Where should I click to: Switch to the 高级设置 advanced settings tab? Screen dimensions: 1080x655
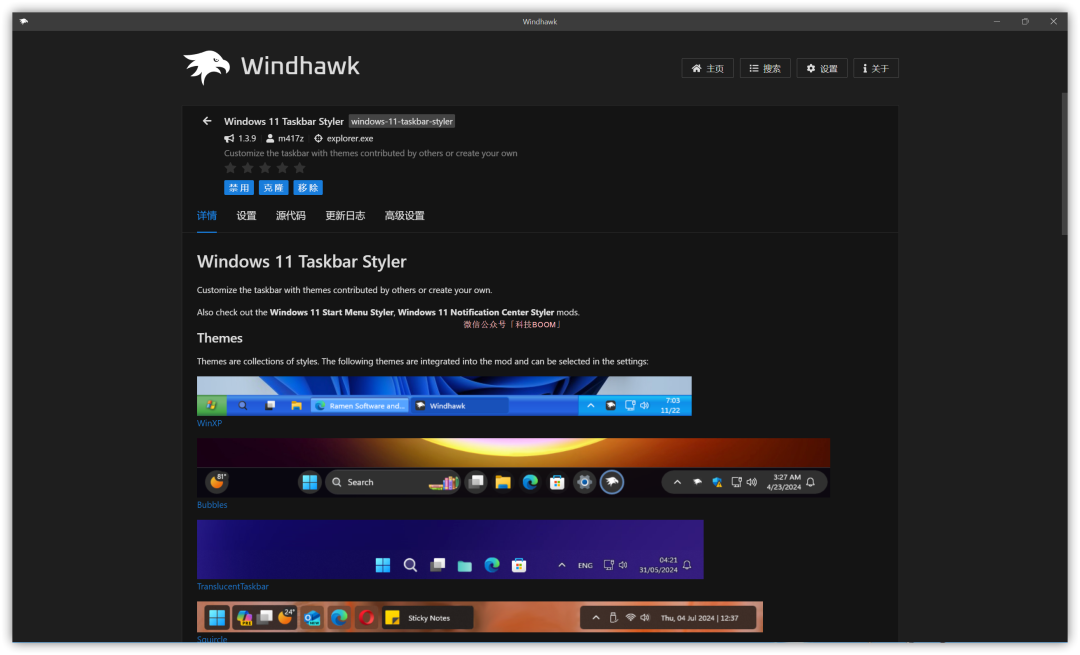(404, 216)
